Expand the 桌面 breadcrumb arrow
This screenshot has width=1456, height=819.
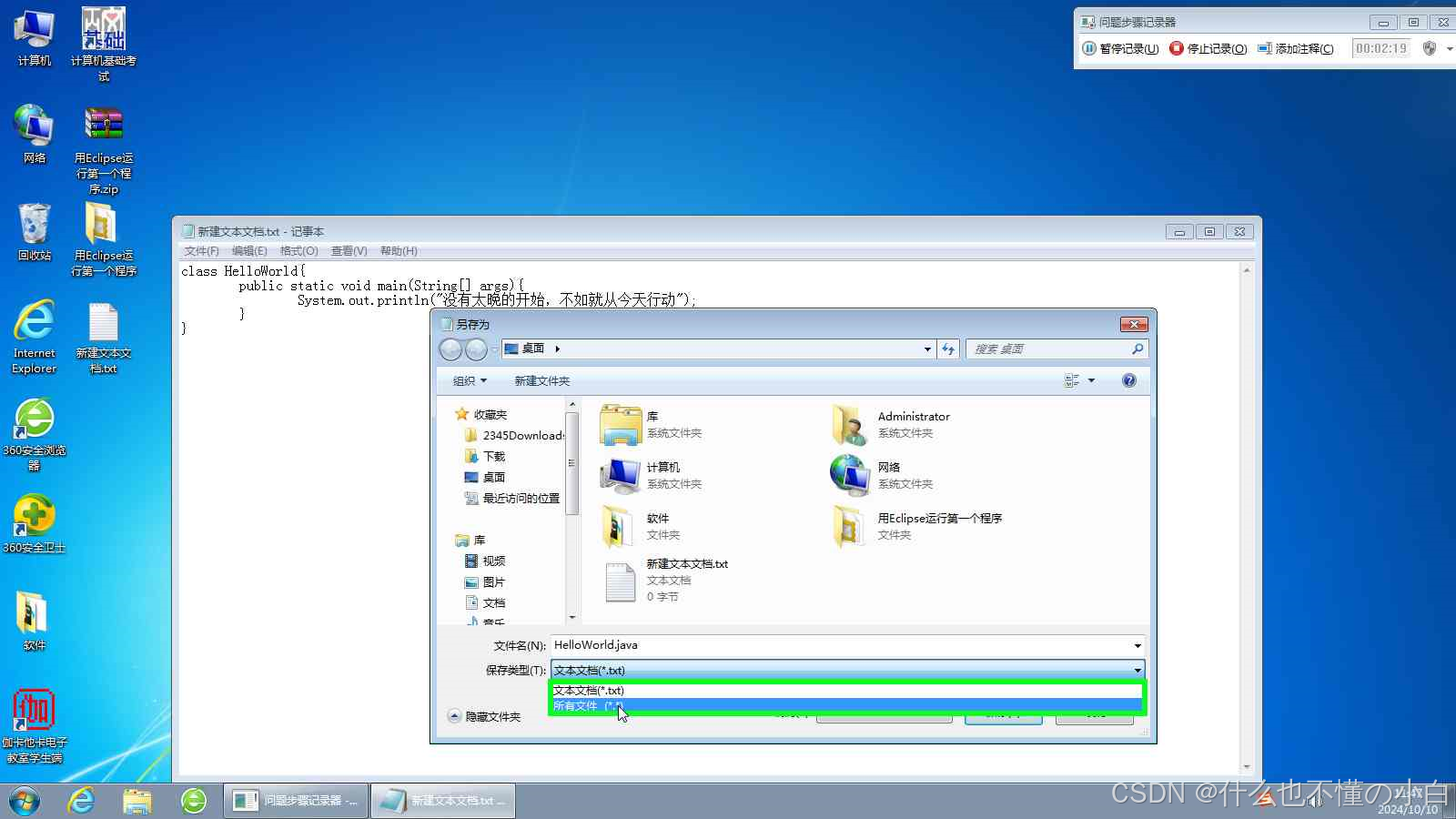pos(557,349)
